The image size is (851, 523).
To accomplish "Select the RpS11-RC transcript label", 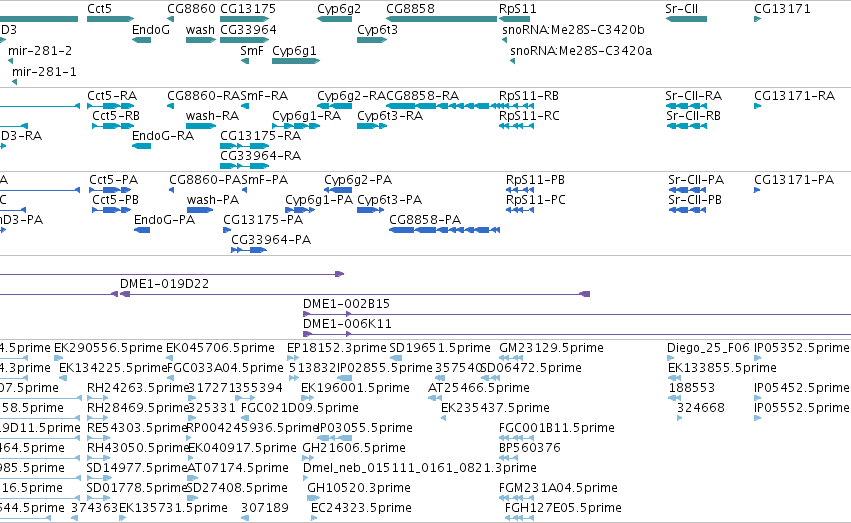I will click(529, 116).
